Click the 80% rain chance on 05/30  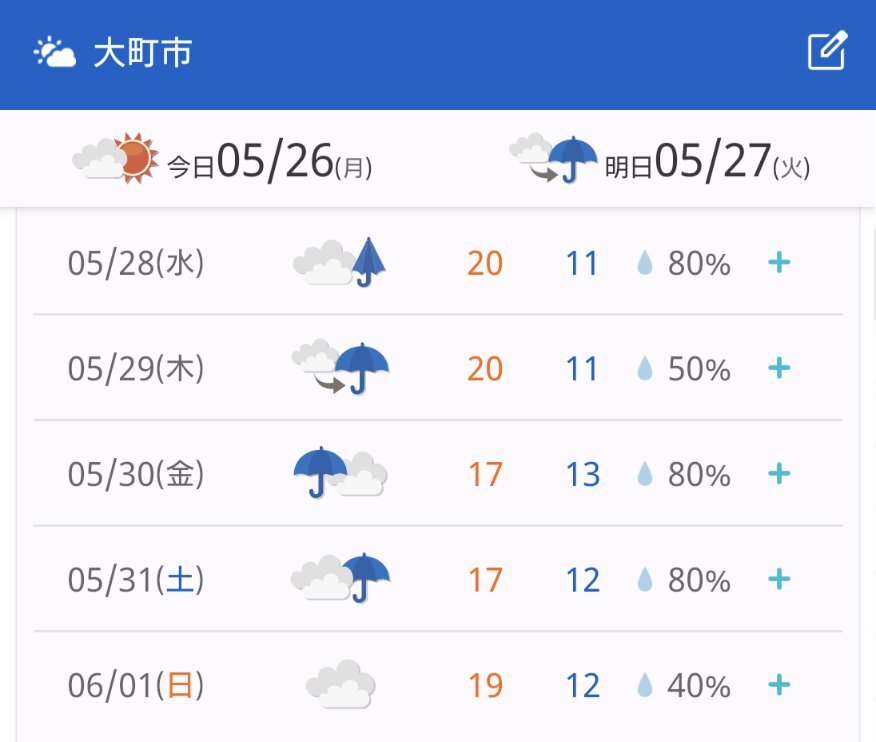point(699,474)
